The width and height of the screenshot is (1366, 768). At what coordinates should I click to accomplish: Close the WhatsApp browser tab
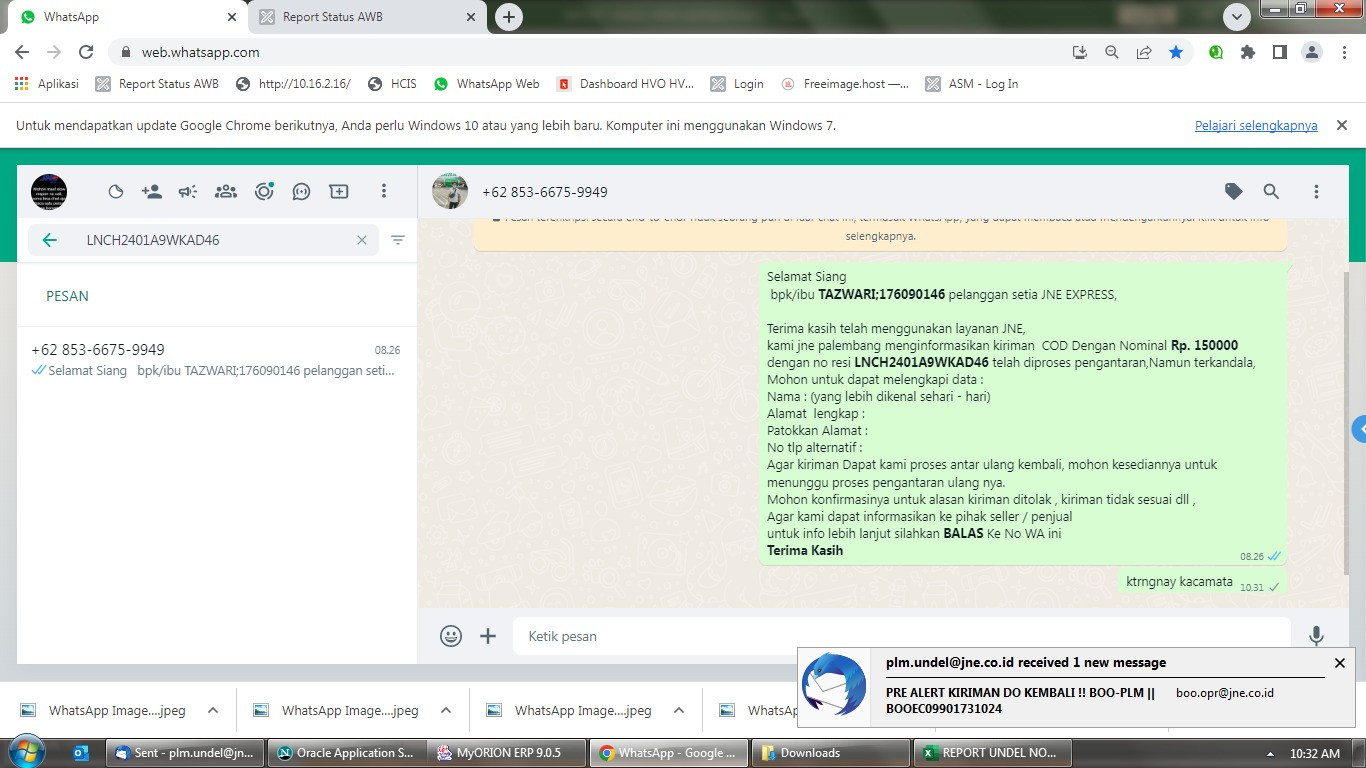tap(232, 17)
